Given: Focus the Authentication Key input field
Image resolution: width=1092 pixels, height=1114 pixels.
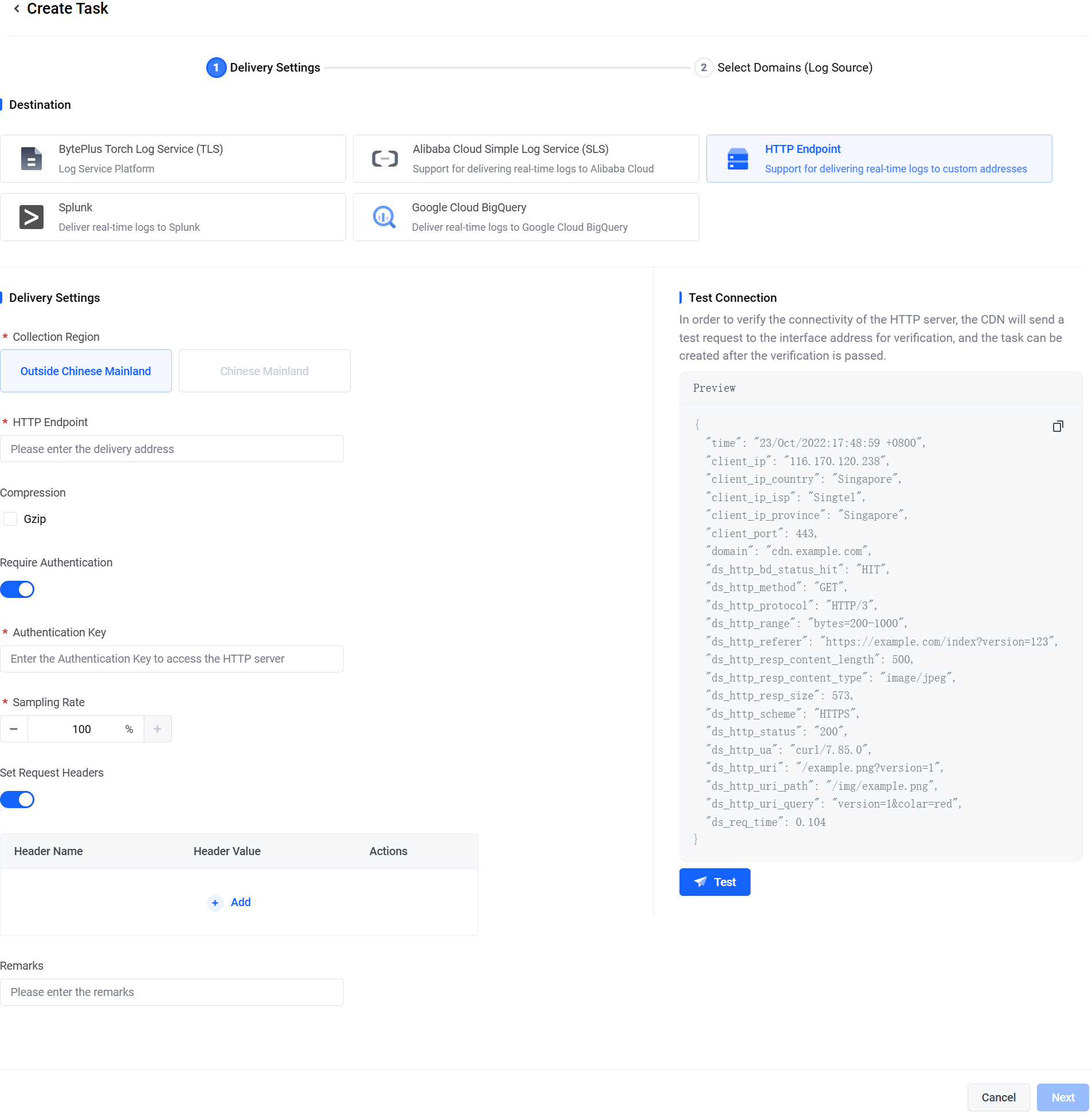Looking at the screenshot, I should (x=172, y=659).
